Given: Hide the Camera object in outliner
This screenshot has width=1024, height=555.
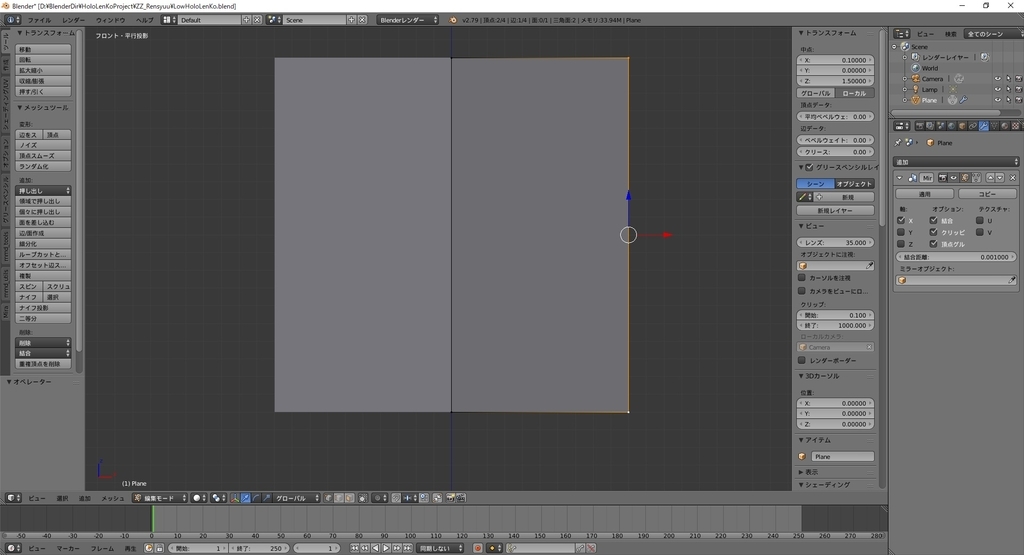Looking at the screenshot, I should [997, 78].
